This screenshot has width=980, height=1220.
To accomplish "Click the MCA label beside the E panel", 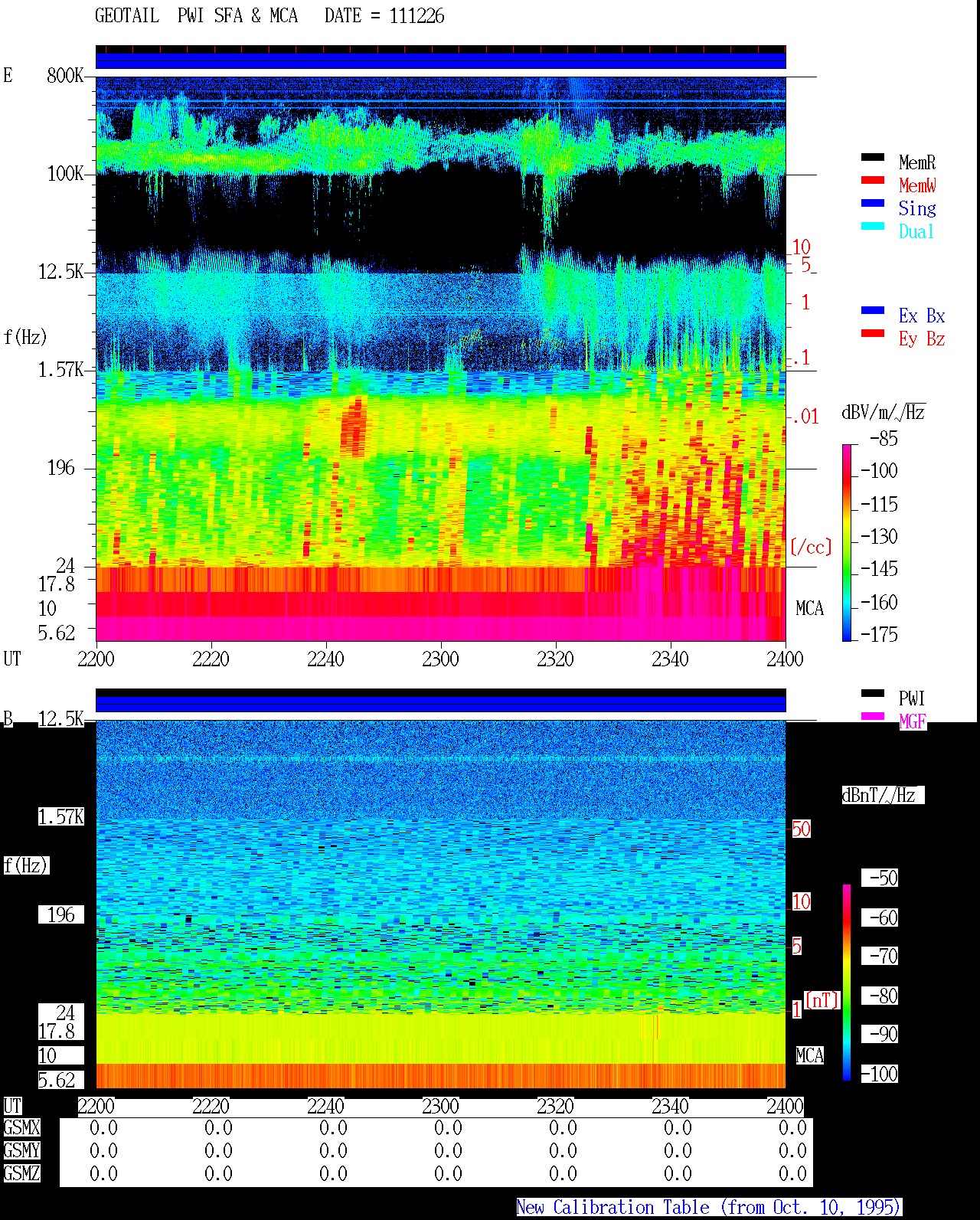I will coord(809,608).
